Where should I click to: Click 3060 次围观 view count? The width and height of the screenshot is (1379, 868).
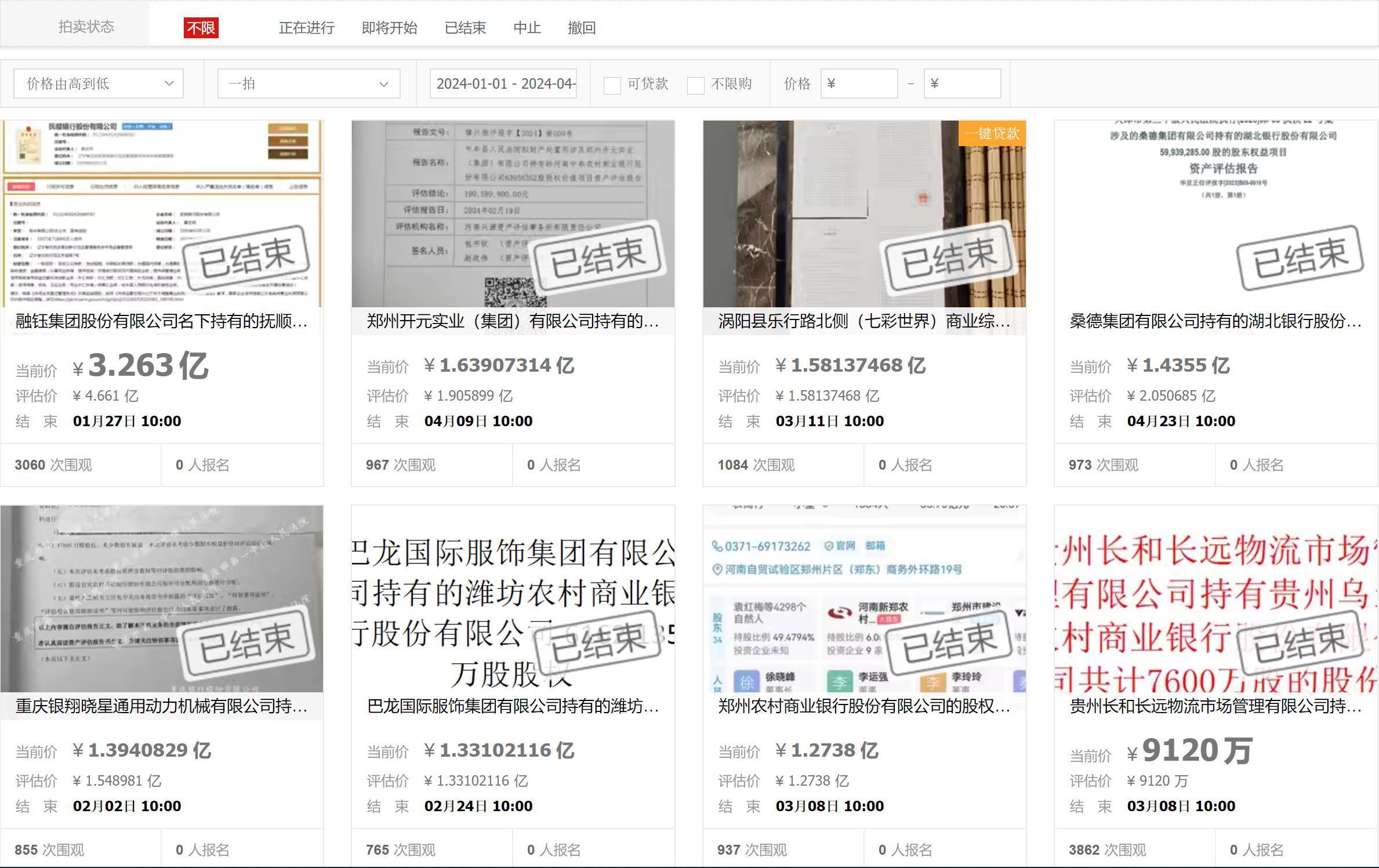point(53,465)
